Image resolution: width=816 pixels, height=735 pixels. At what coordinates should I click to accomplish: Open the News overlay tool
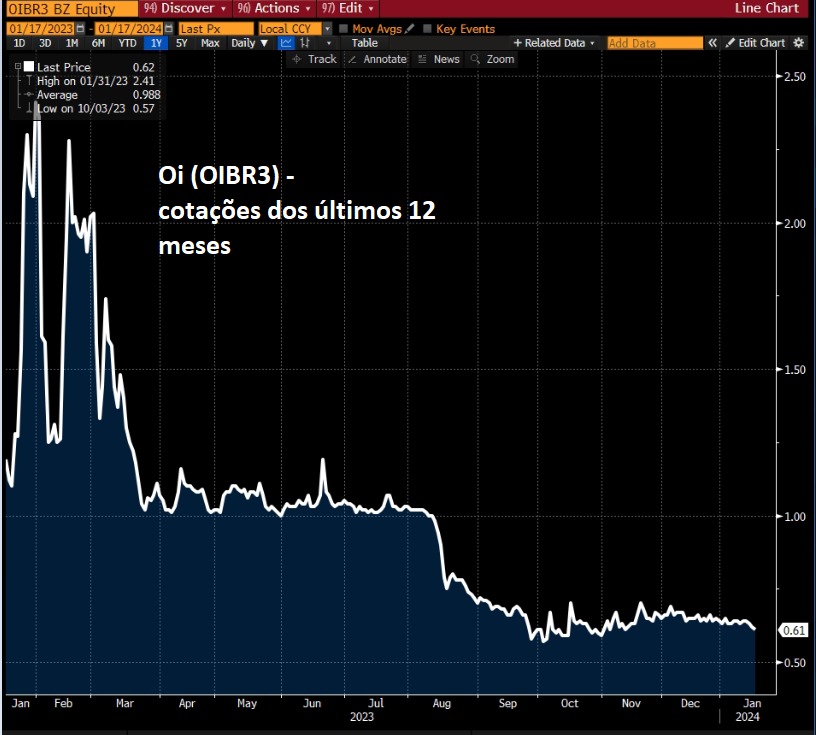point(439,59)
